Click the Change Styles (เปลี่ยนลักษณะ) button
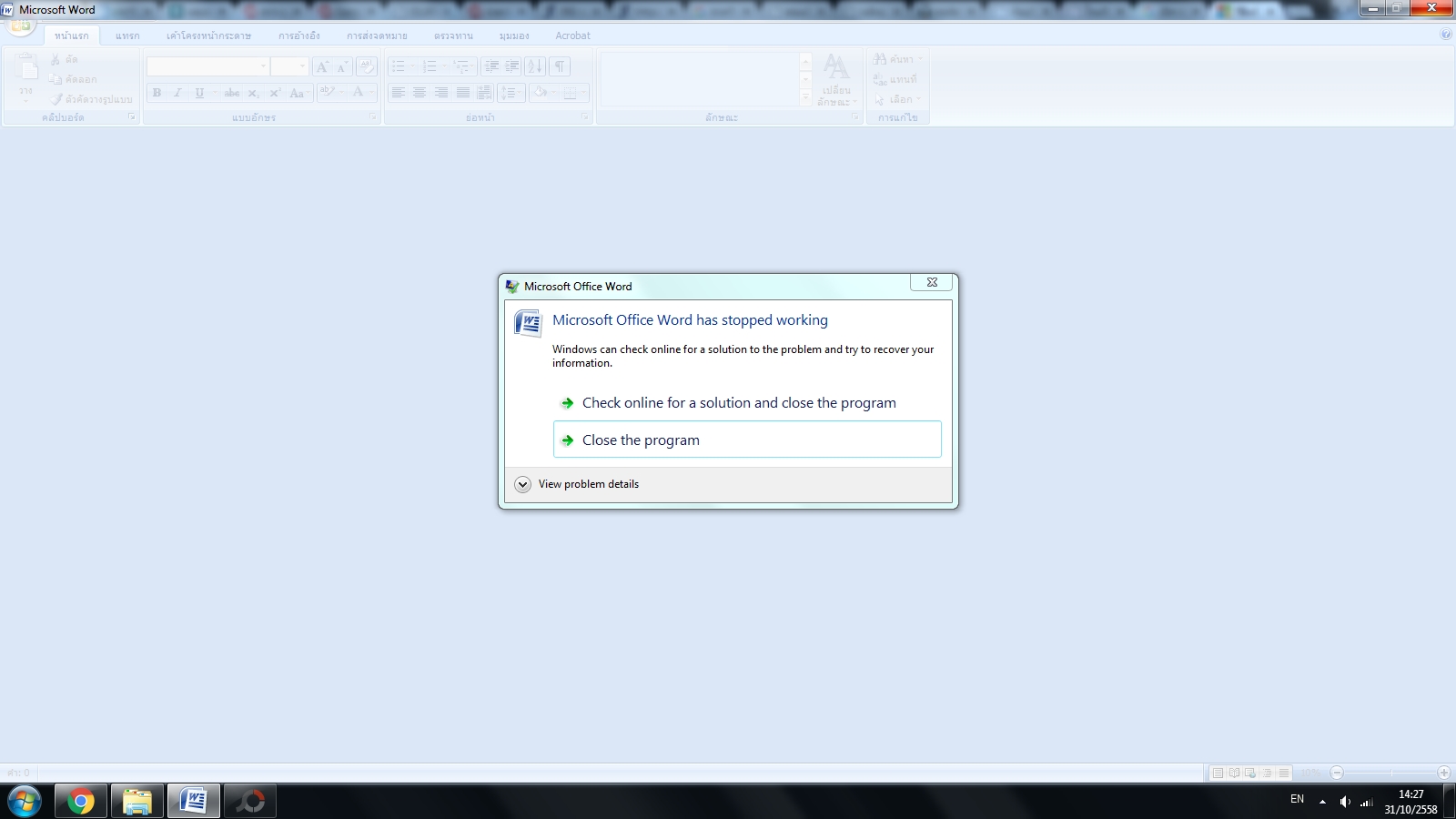1456x819 pixels. 836,79
